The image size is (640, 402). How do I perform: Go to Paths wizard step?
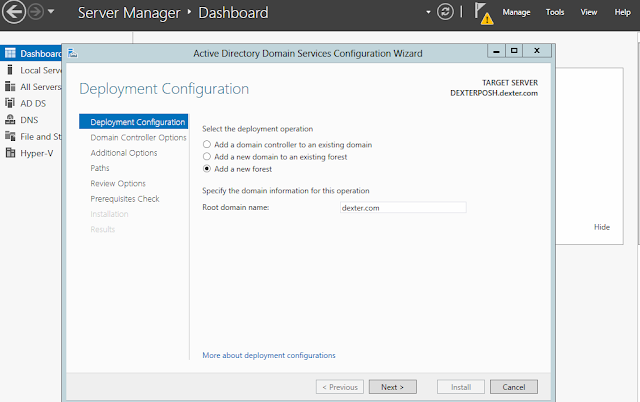pyautogui.click(x=100, y=168)
